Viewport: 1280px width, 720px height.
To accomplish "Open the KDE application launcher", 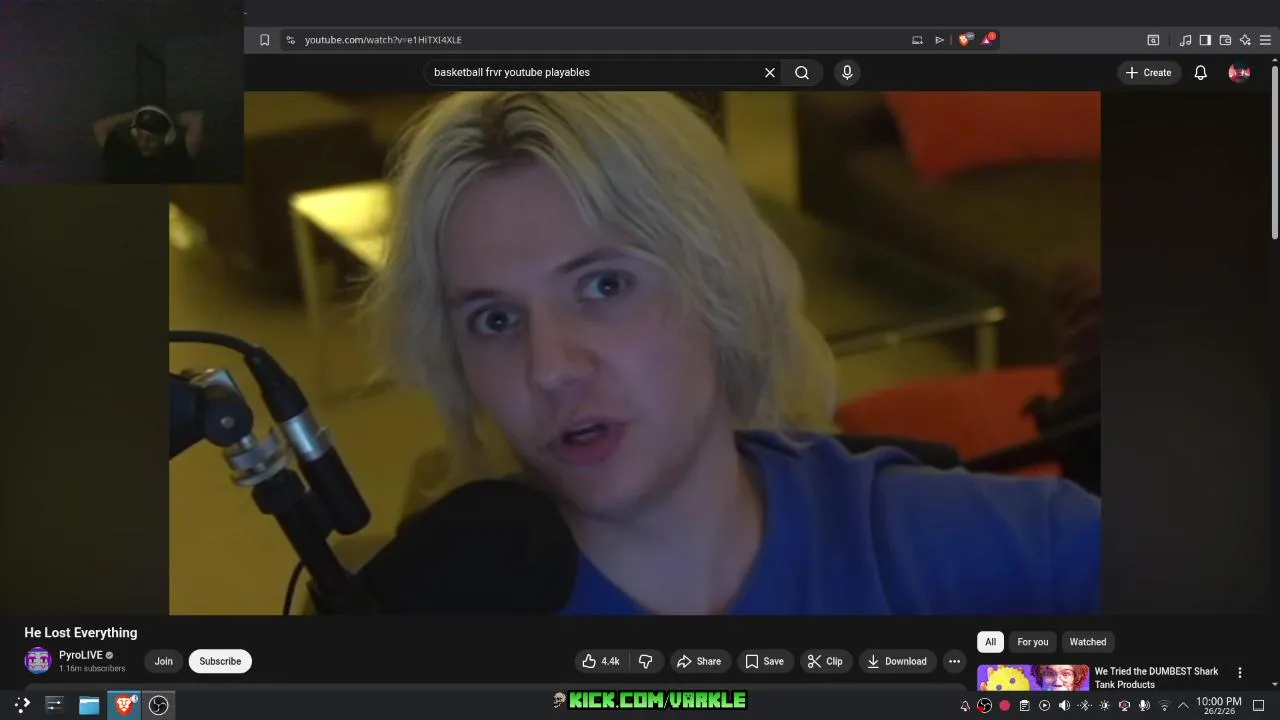I will click(21, 705).
